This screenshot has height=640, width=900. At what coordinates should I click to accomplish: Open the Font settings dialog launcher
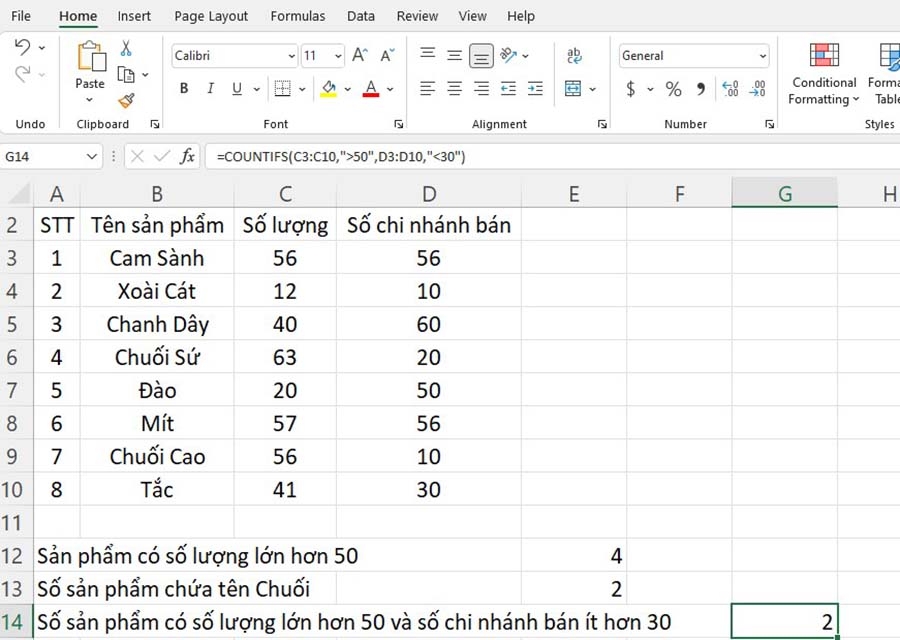398,124
